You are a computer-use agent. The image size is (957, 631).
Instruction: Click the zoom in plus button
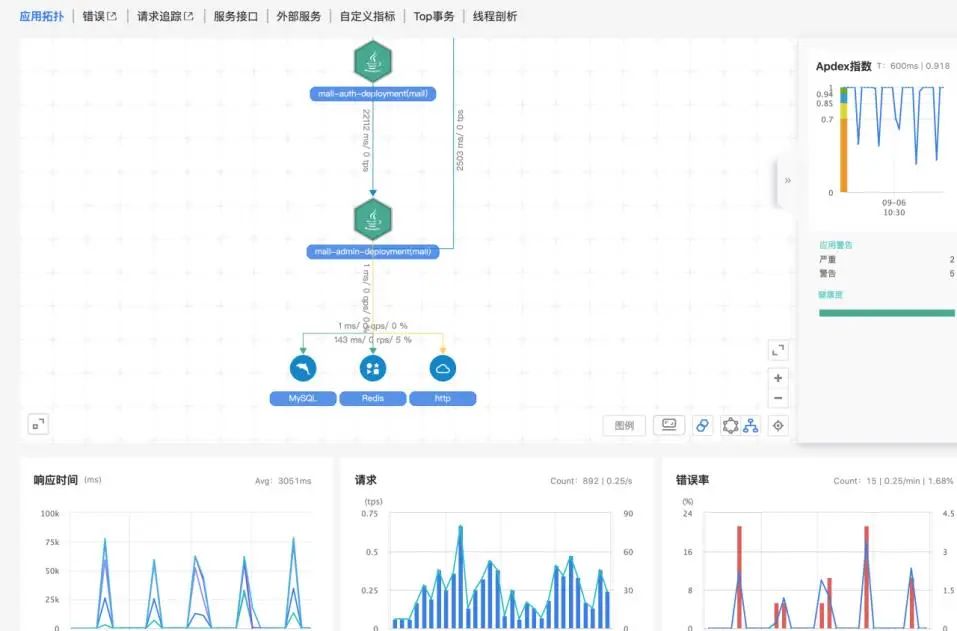pyautogui.click(x=778, y=378)
